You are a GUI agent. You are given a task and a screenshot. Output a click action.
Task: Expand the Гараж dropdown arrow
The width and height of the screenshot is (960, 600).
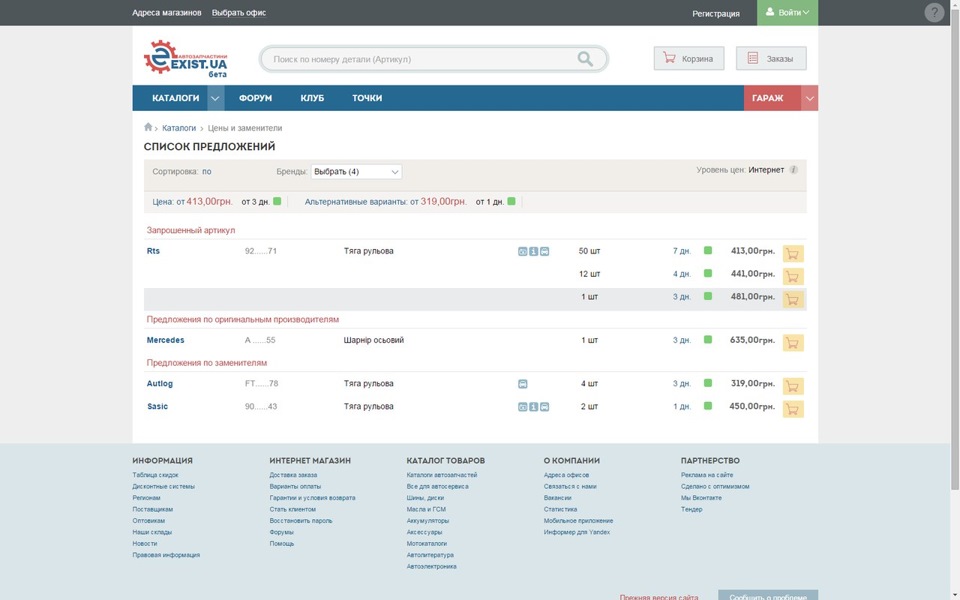point(809,98)
